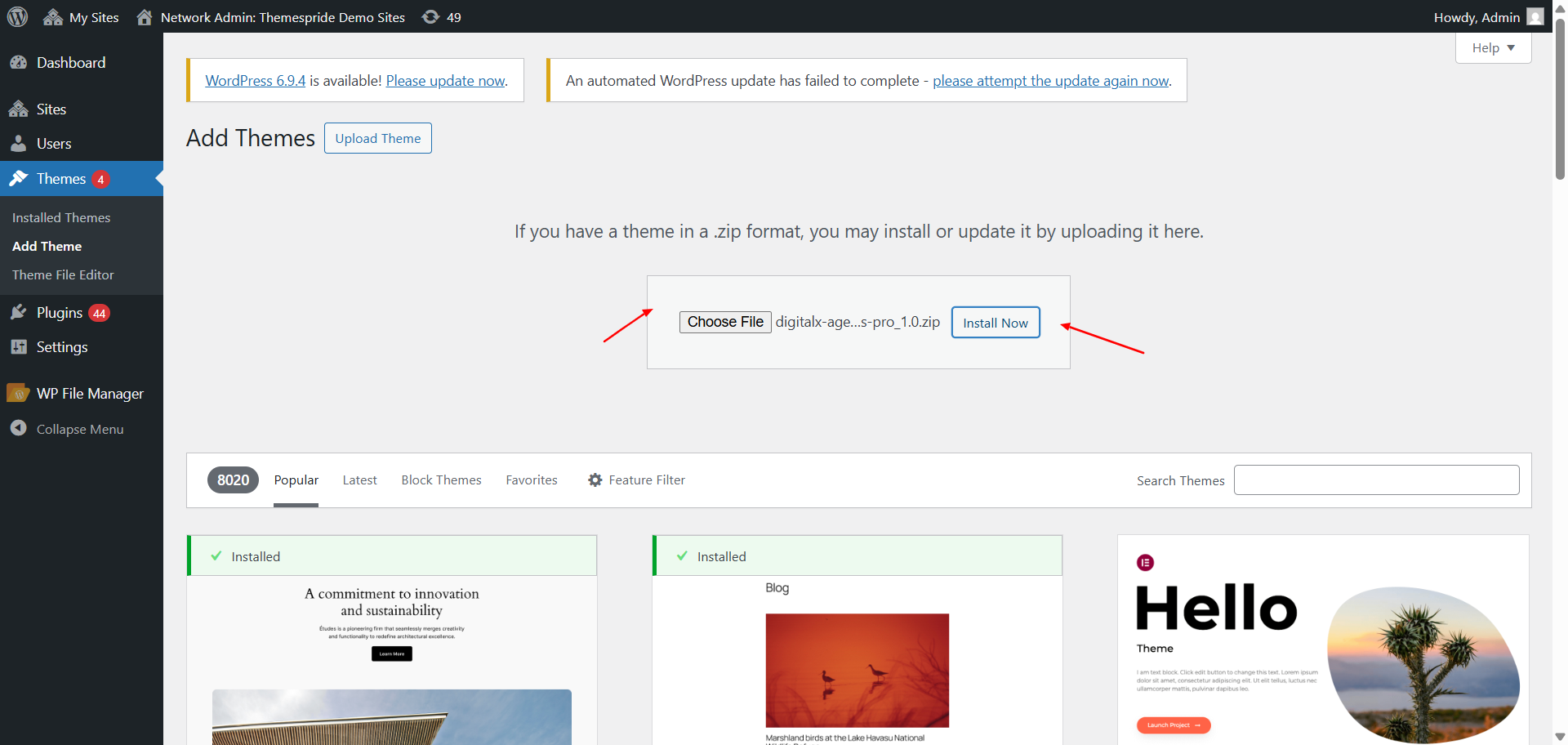Click the Sites icon in sidebar
The height and width of the screenshot is (745, 1568).
click(x=19, y=109)
